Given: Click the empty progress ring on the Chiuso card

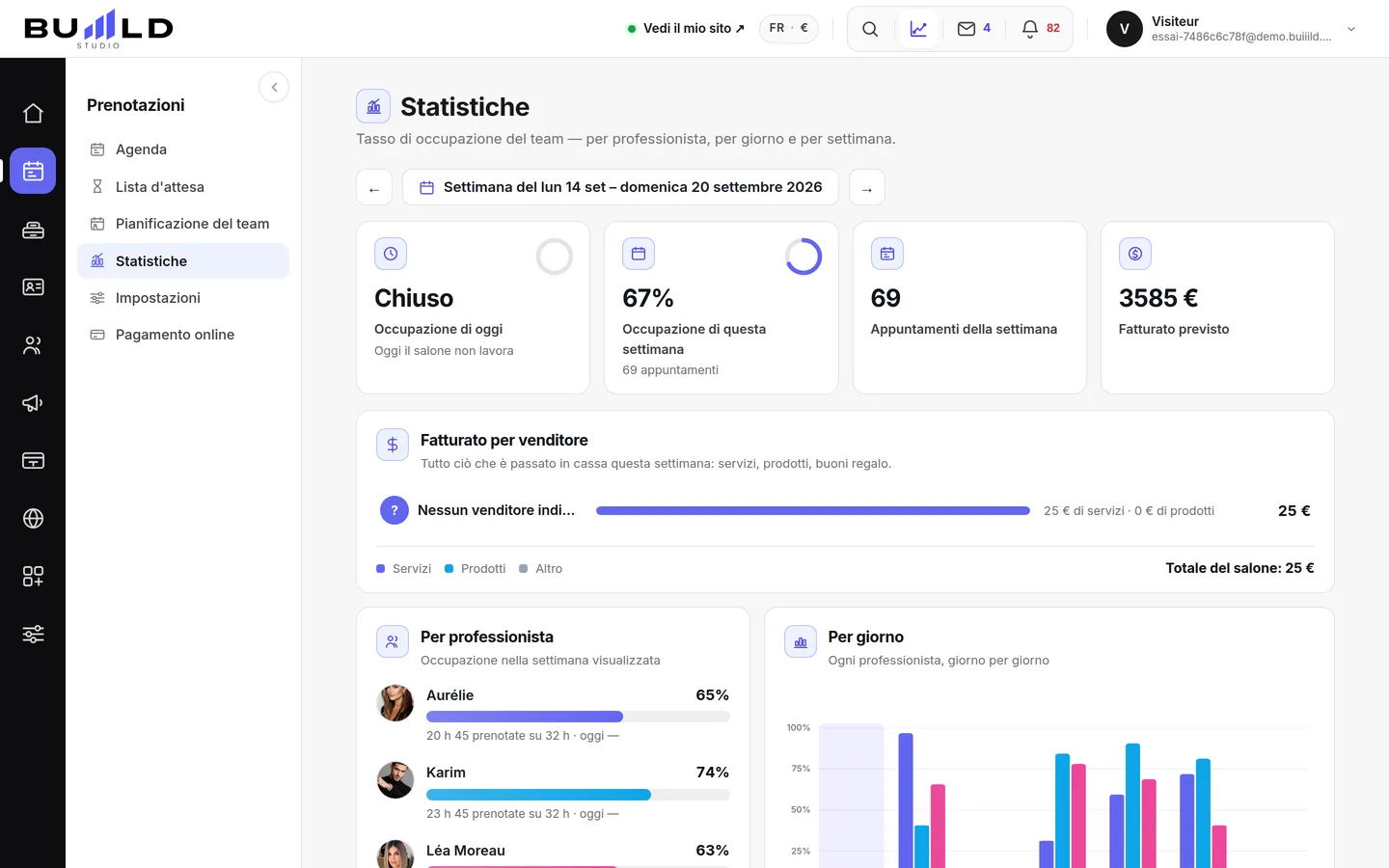Looking at the screenshot, I should 555,257.
